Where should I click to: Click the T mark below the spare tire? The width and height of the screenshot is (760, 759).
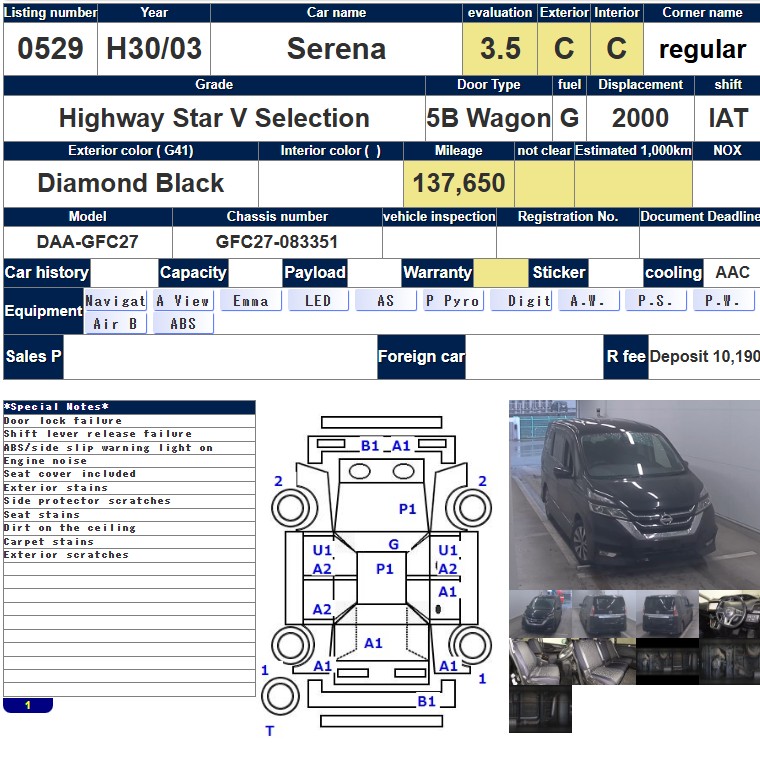tap(269, 731)
